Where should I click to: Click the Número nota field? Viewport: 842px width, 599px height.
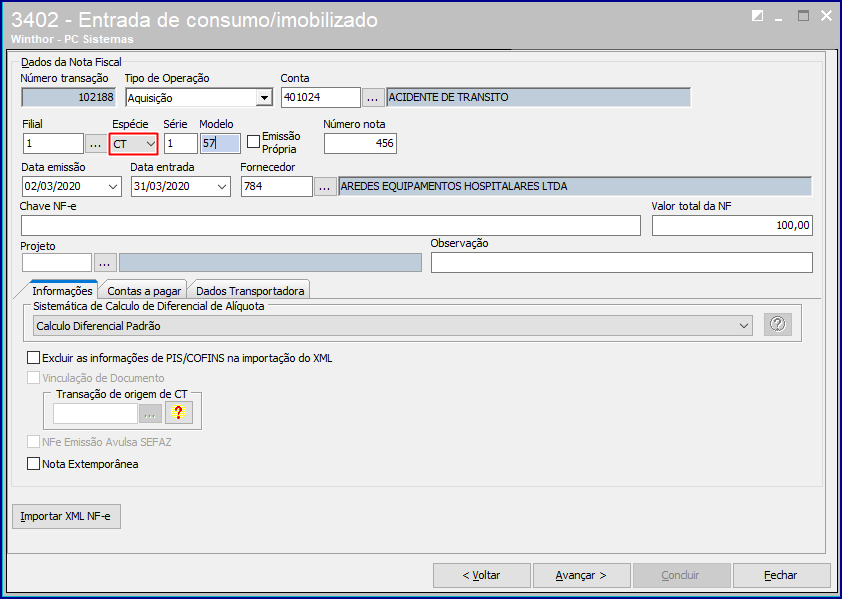click(360, 143)
